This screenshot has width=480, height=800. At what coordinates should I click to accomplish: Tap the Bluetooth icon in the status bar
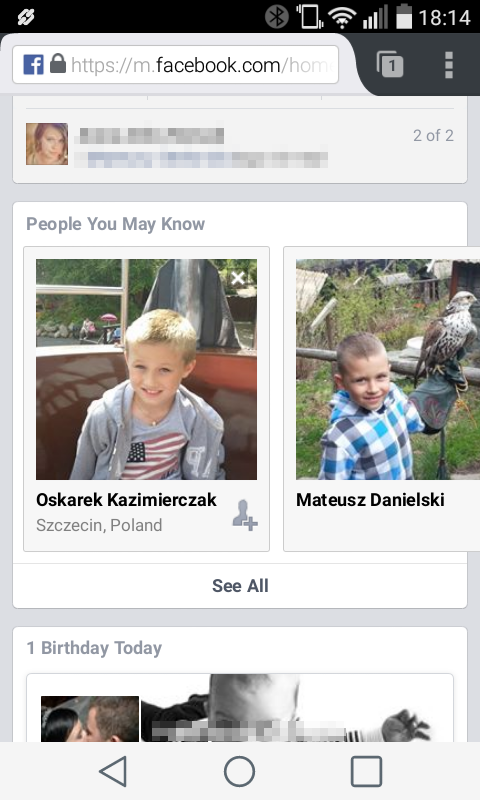pos(276,17)
